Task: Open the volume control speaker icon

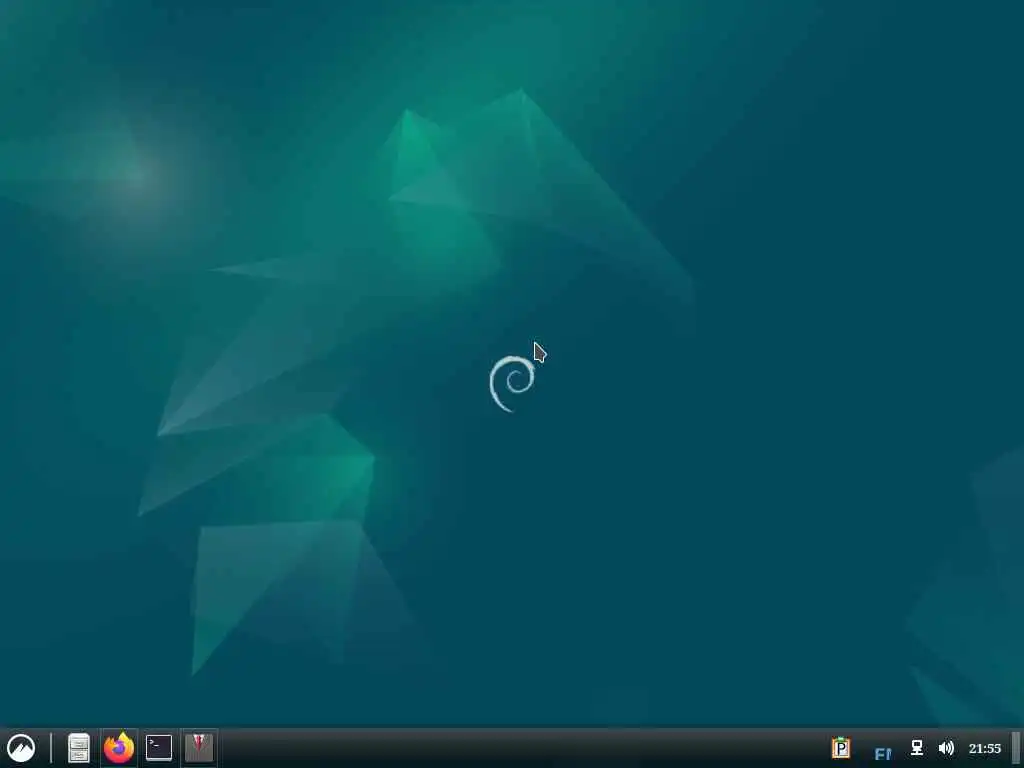Action: [946, 748]
